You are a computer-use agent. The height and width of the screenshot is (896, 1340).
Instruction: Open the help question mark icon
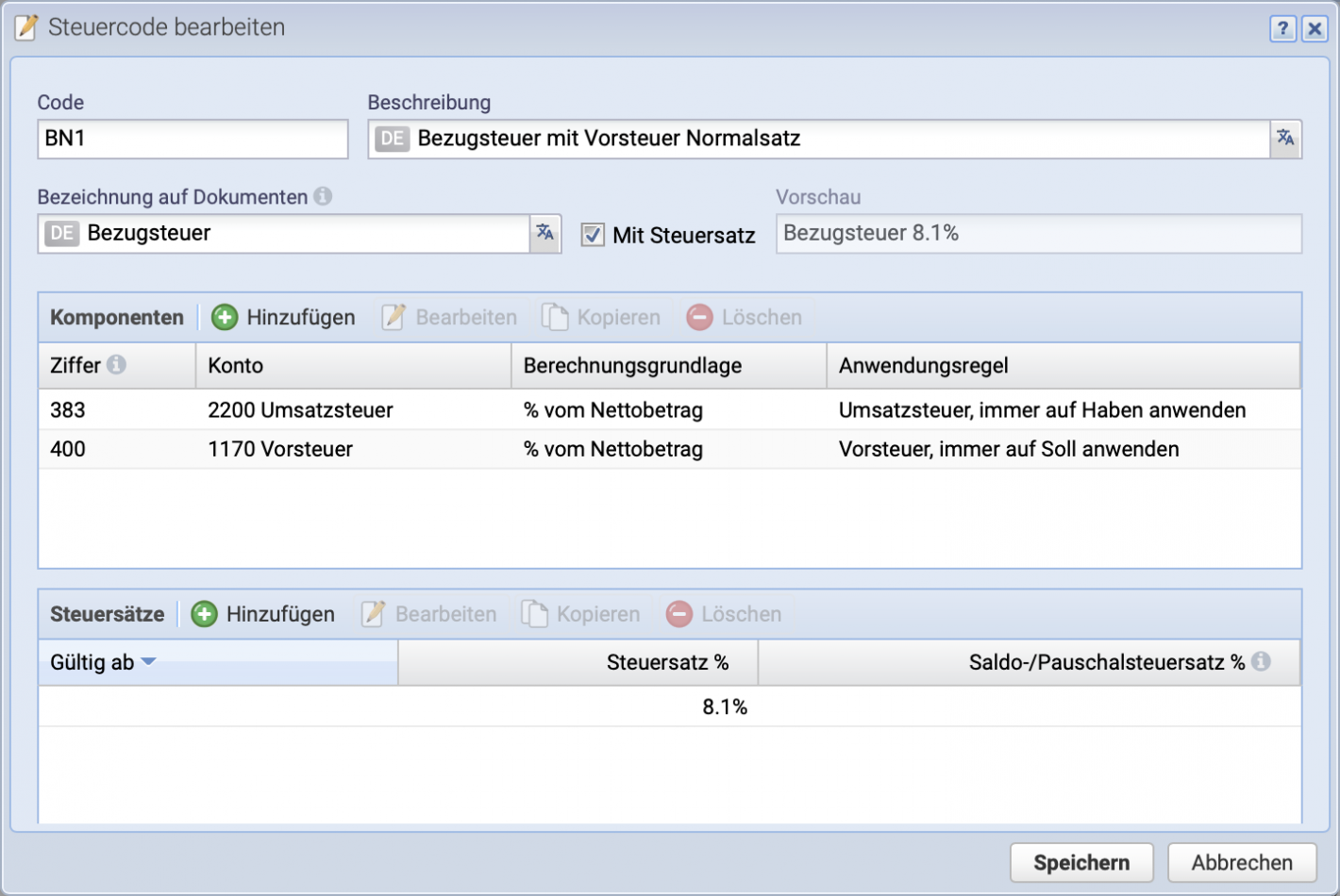(1282, 28)
